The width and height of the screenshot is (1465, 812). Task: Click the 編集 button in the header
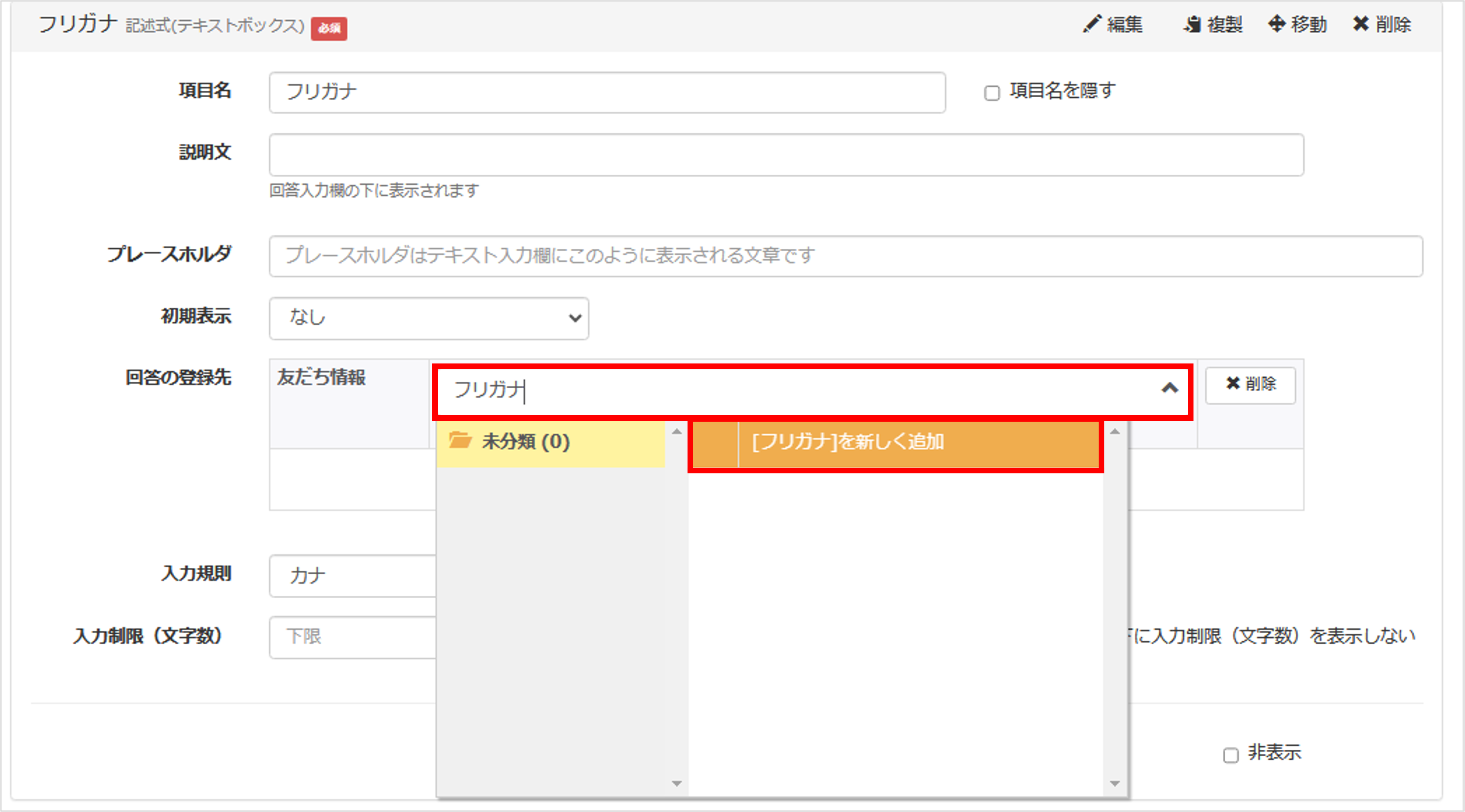(1113, 24)
